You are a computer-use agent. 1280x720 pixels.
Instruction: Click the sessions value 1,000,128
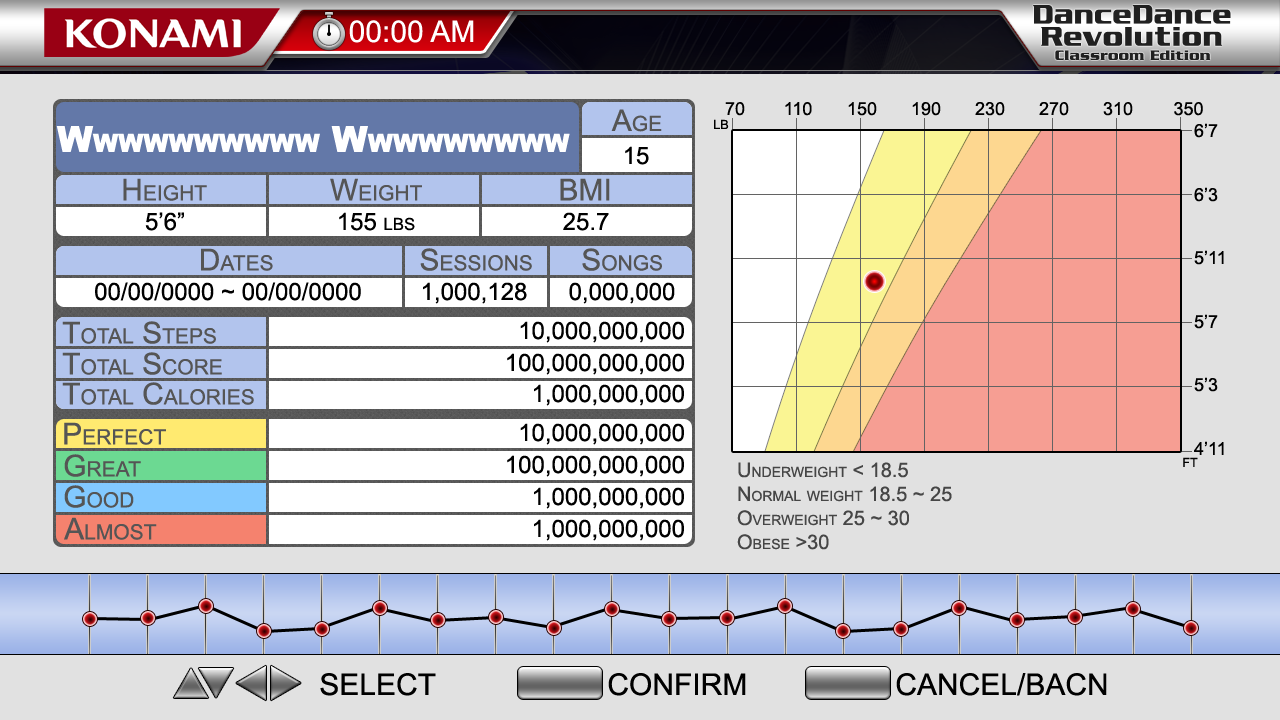click(x=476, y=292)
